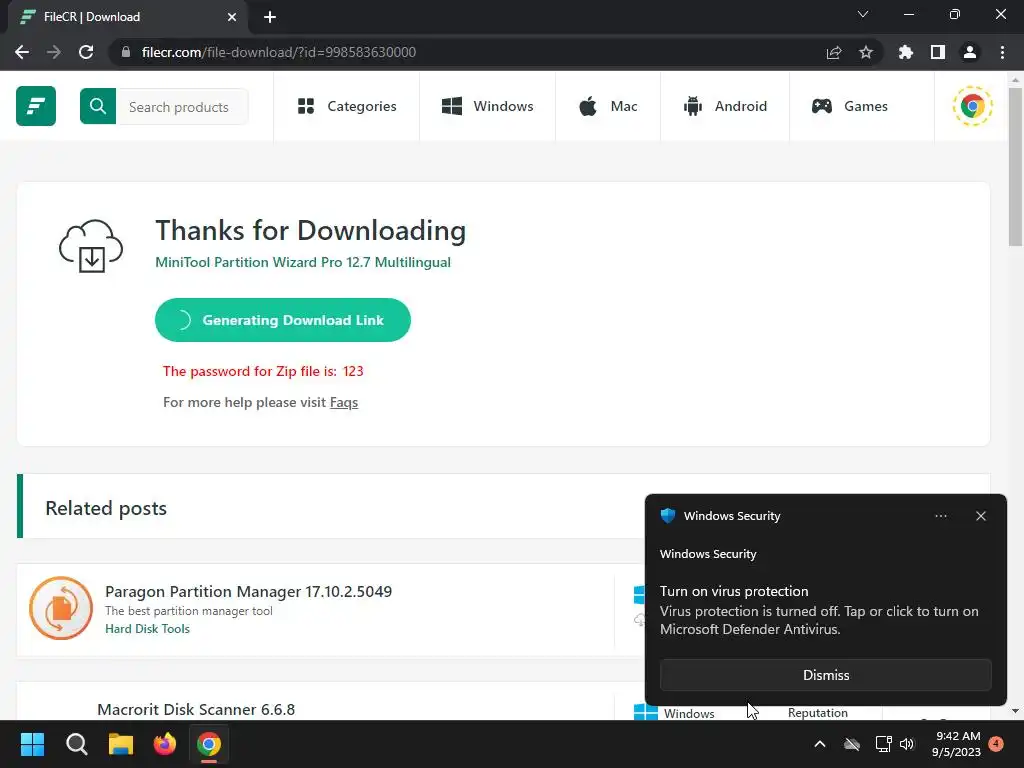Dismiss the Windows Security notification
The image size is (1024, 768).
[x=825, y=675]
